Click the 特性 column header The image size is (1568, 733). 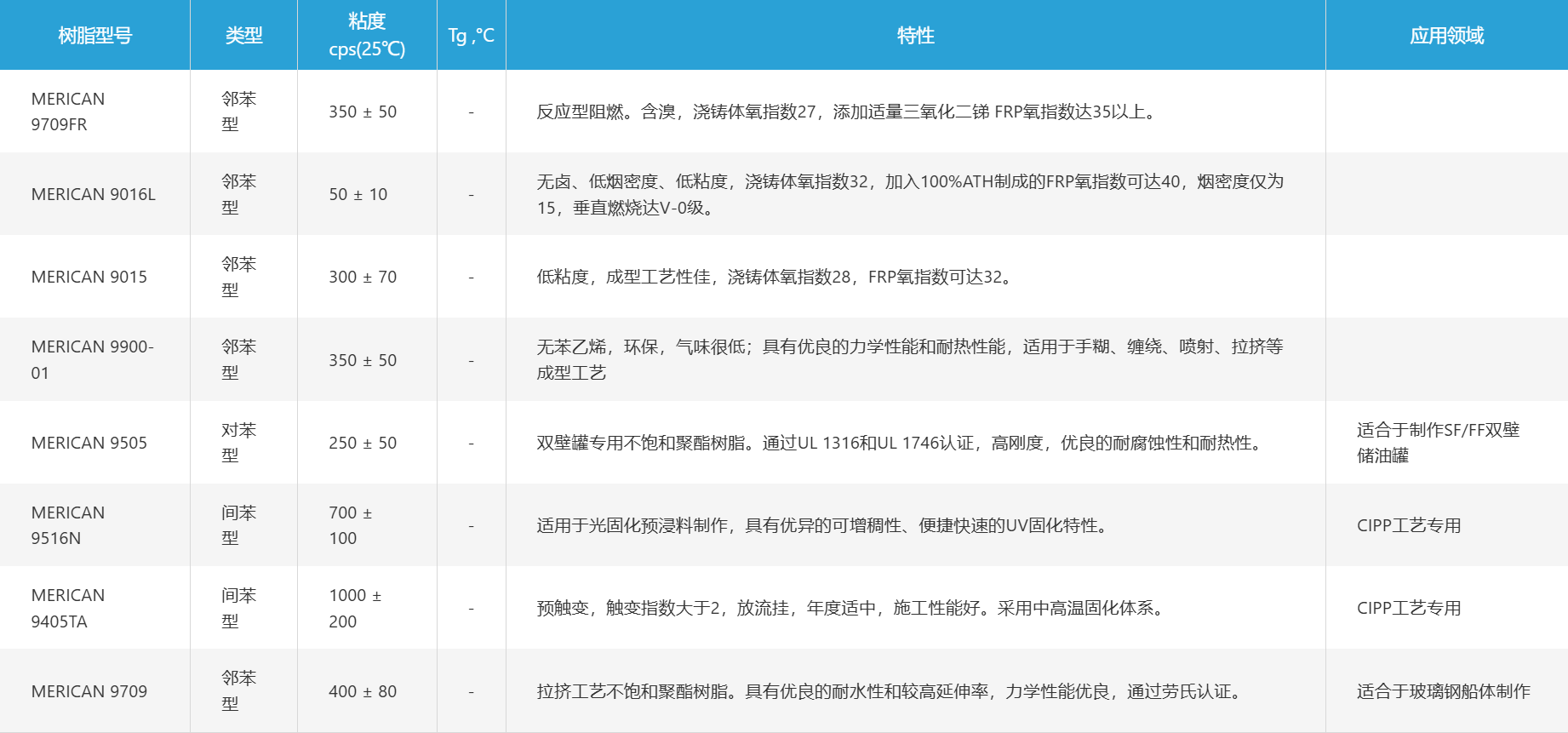click(915, 36)
